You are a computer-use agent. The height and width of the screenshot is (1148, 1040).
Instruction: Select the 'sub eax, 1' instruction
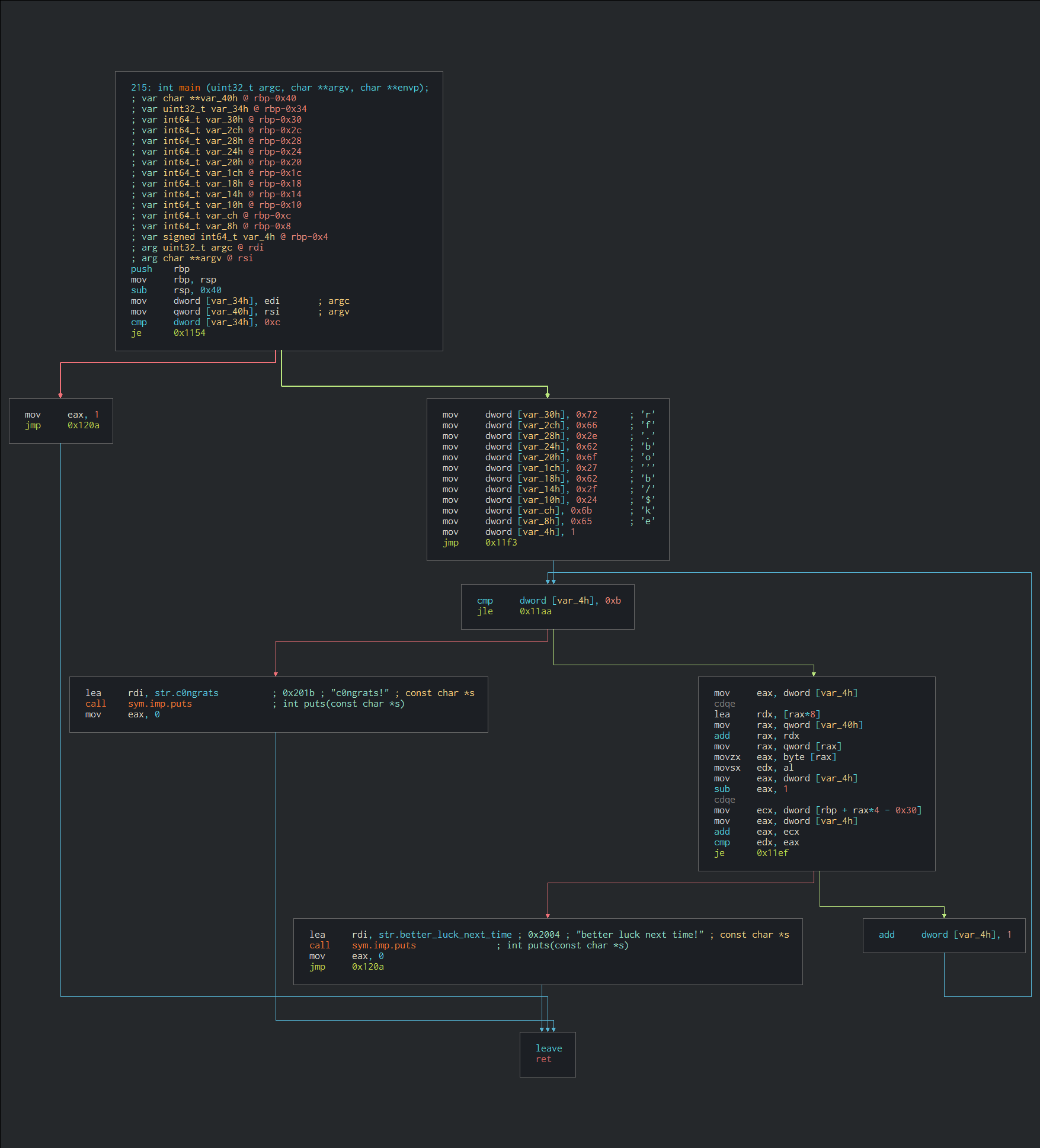pyautogui.click(x=751, y=789)
